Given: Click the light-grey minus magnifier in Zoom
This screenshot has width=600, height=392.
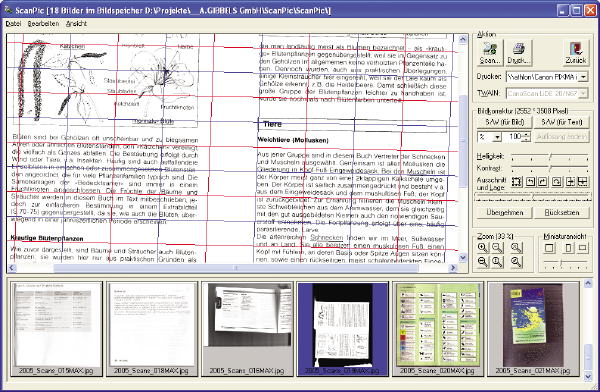Looking at the screenshot, I should click(497, 248).
